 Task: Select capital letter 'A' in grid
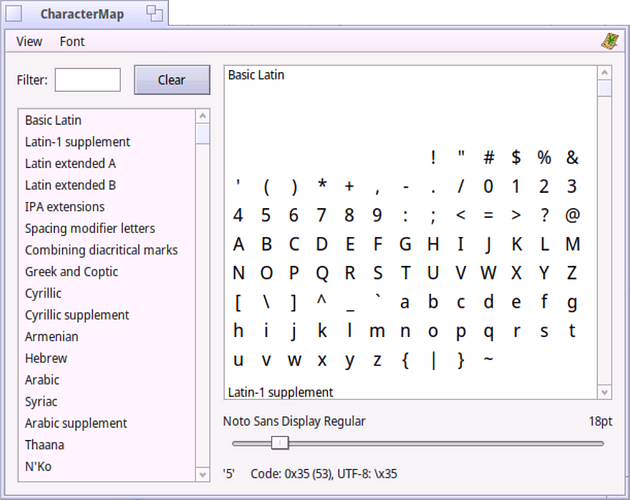[x=238, y=244]
